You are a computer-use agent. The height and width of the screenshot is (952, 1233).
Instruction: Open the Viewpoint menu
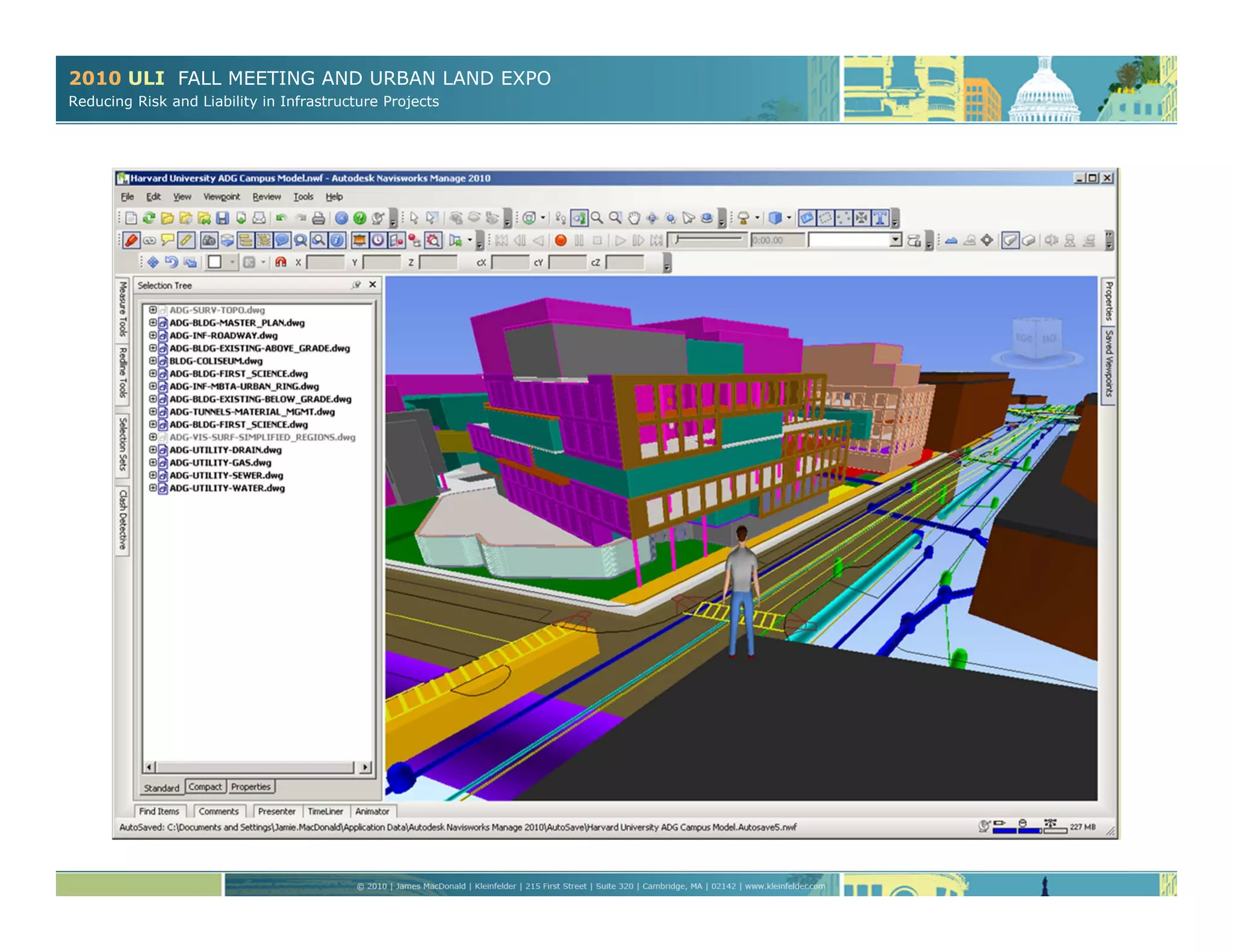click(x=221, y=197)
